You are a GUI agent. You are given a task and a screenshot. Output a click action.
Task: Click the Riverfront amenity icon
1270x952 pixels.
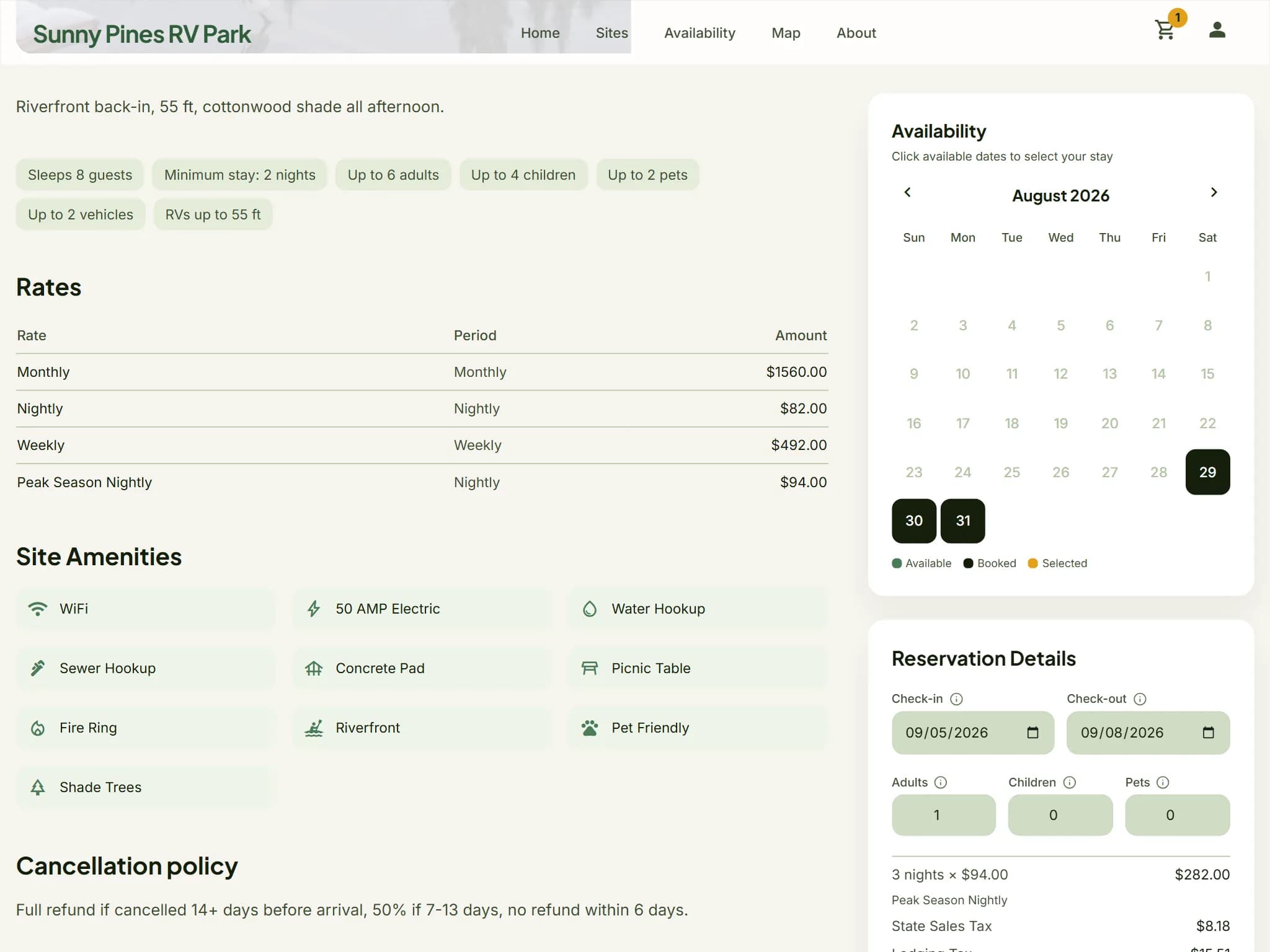pos(314,728)
